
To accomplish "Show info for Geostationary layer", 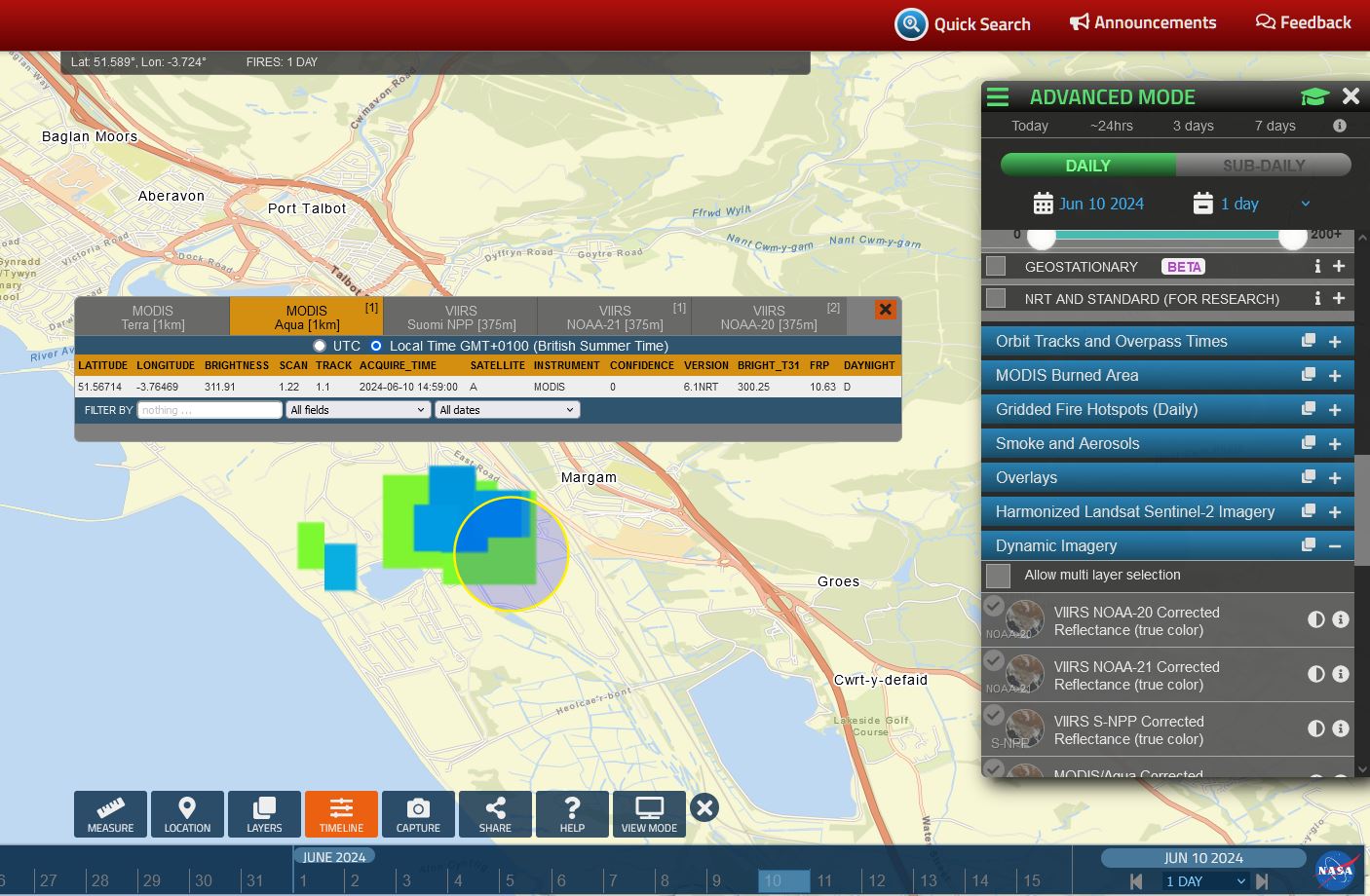I will coord(1317,266).
